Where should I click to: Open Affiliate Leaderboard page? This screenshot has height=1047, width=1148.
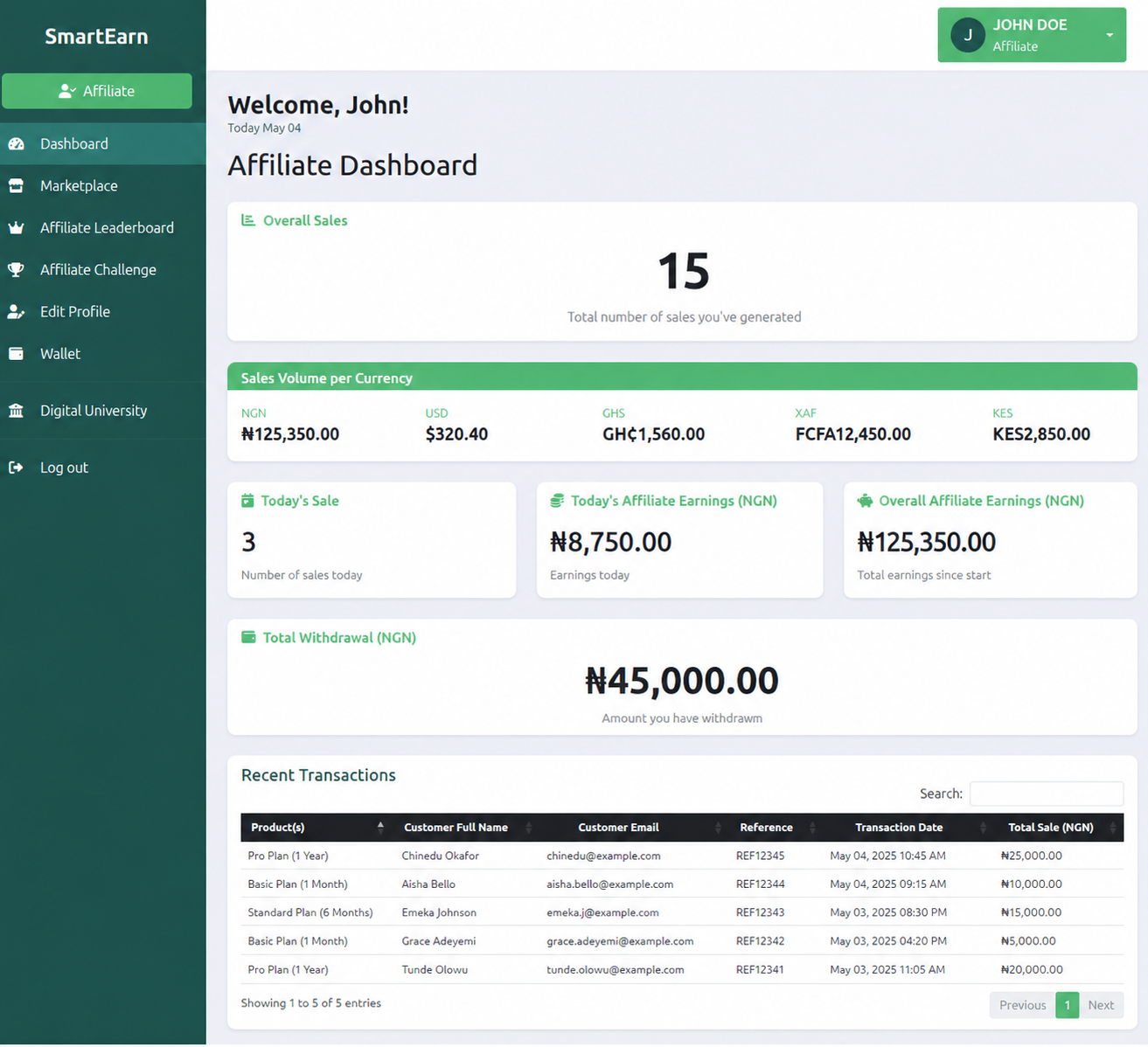click(103, 228)
